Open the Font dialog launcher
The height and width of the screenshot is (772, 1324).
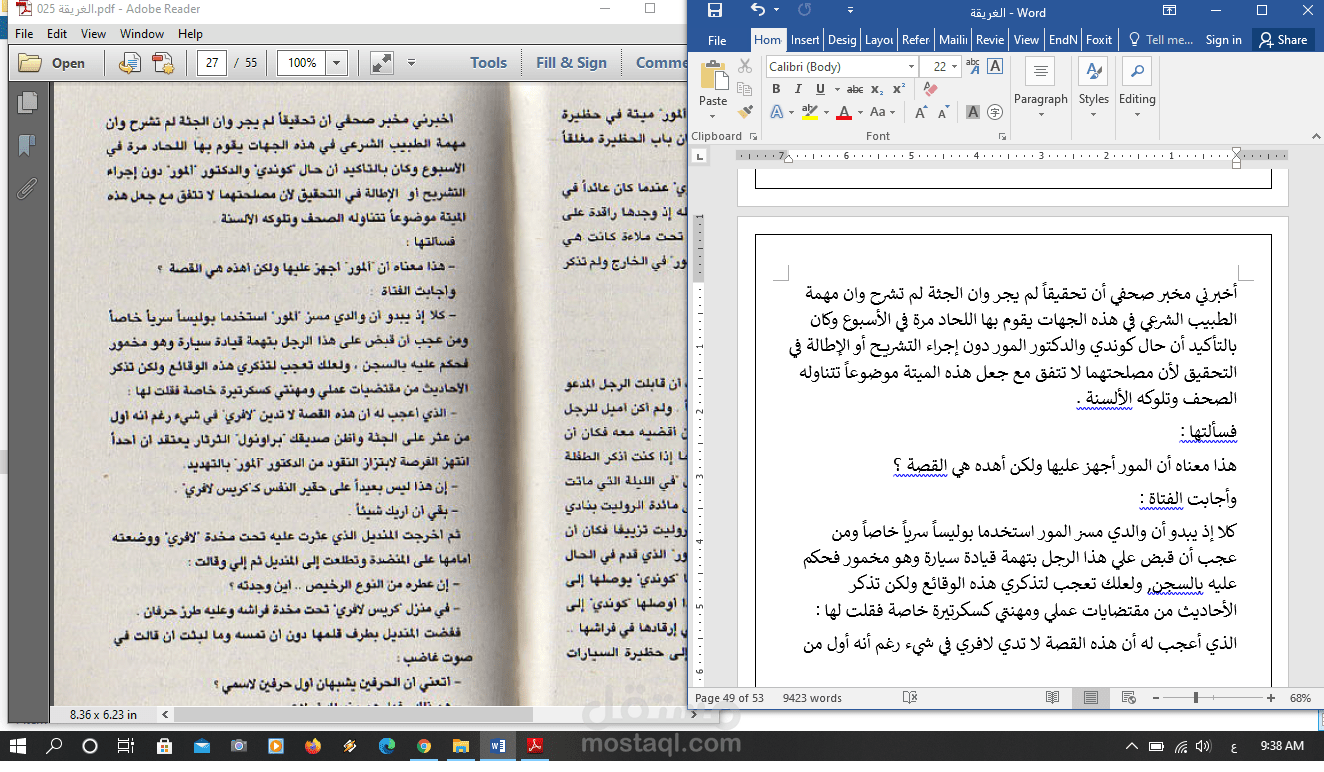click(1002, 136)
